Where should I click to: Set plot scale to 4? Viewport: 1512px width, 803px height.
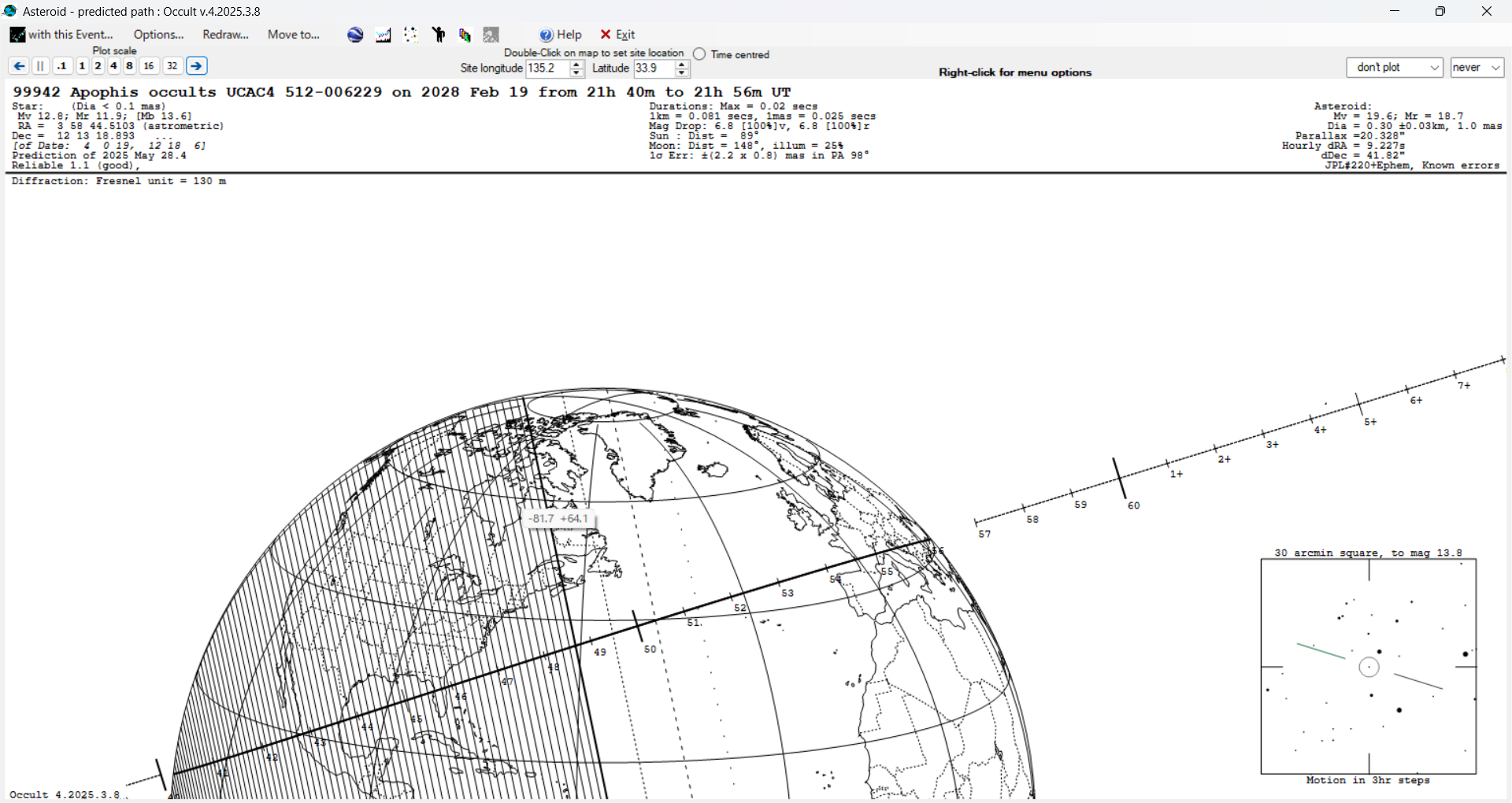point(113,66)
